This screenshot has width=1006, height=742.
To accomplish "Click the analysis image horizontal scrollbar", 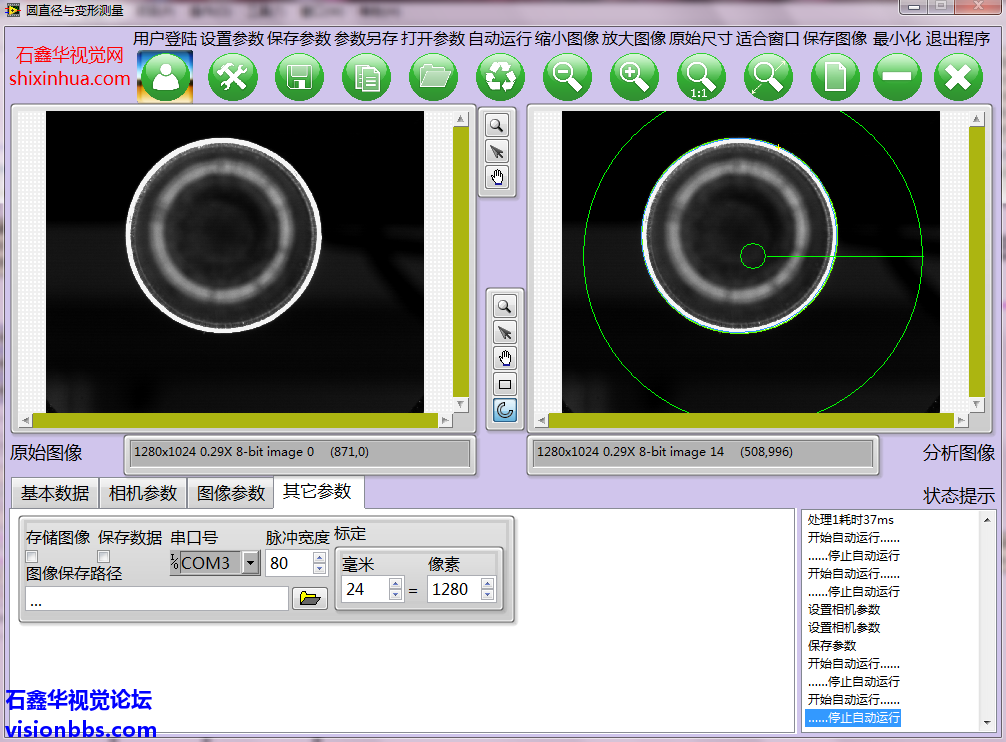I will point(751,421).
